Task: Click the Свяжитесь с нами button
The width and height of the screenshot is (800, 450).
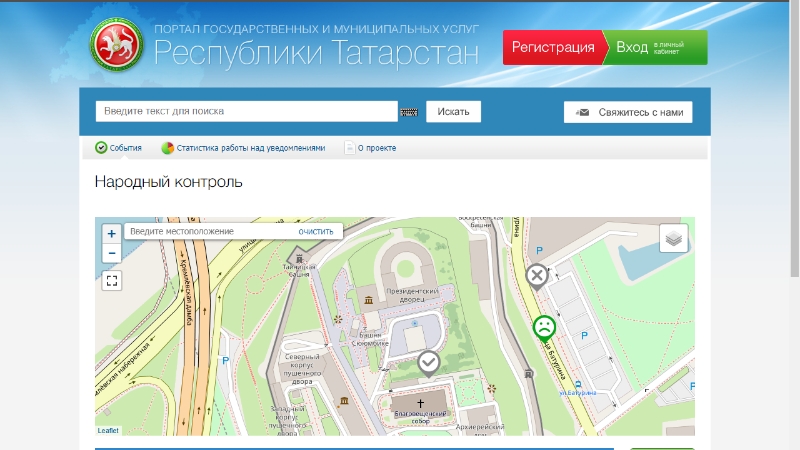Action: tap(628, 112)
